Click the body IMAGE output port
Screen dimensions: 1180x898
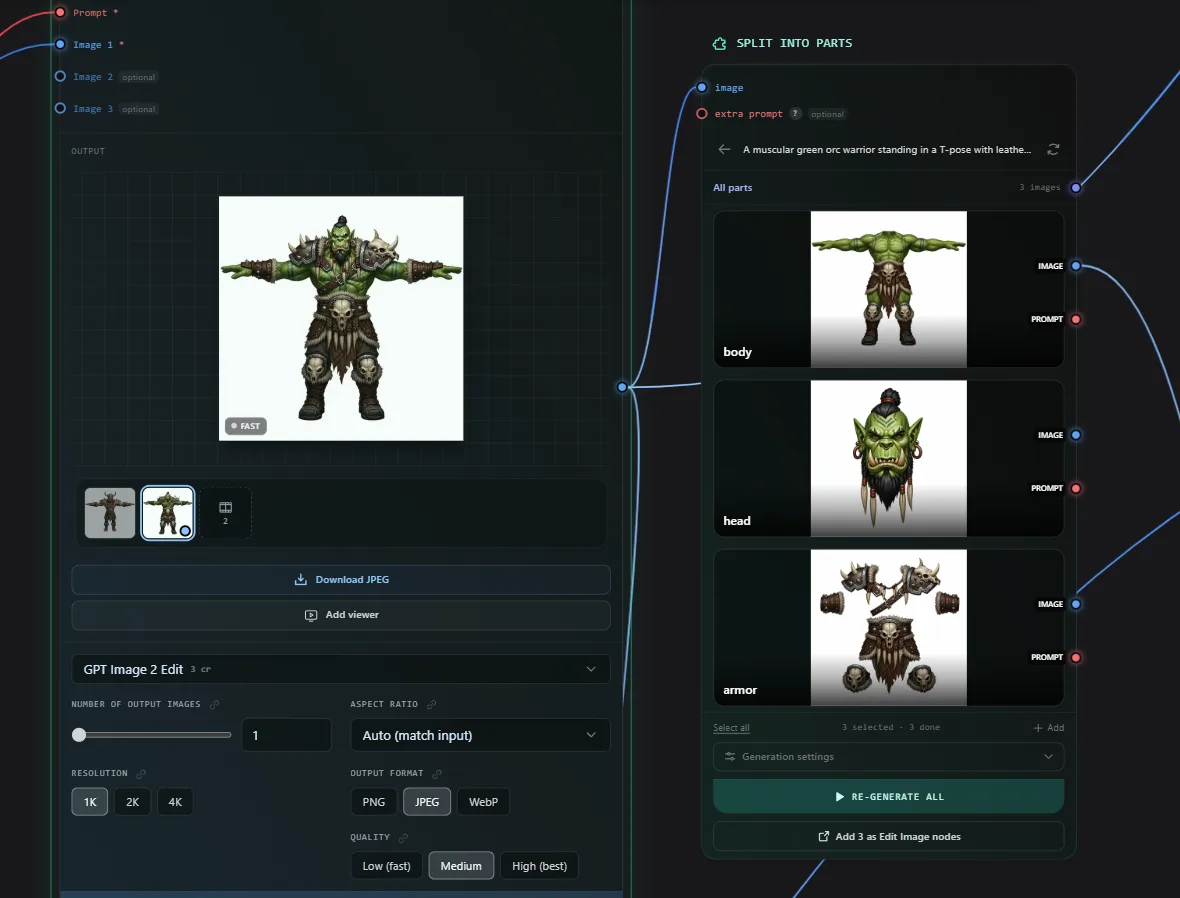(1075, 266)
